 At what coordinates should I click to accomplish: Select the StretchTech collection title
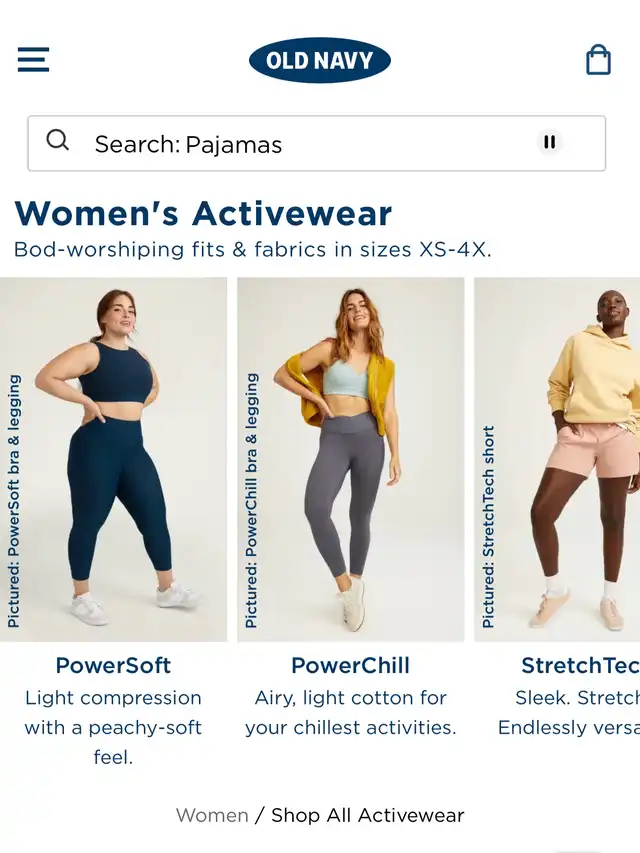tap(581, 665)
